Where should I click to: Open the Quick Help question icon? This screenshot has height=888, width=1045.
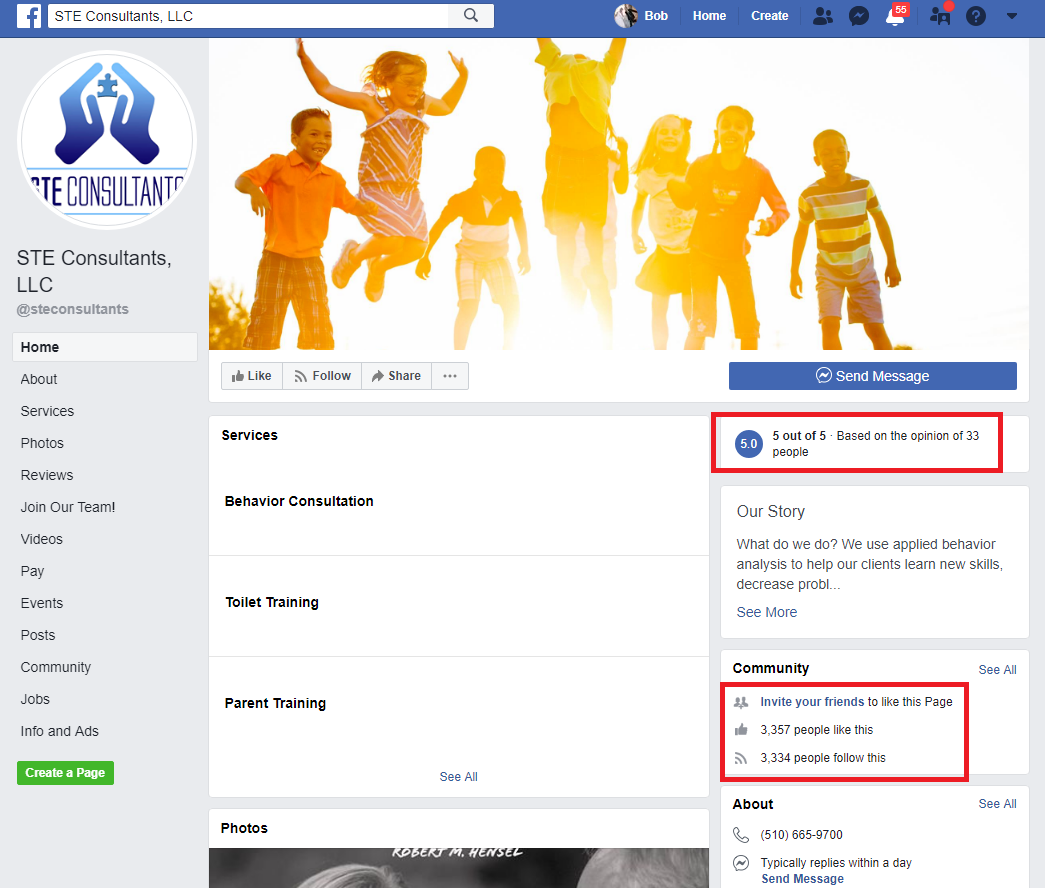click(x=976, y=16)
